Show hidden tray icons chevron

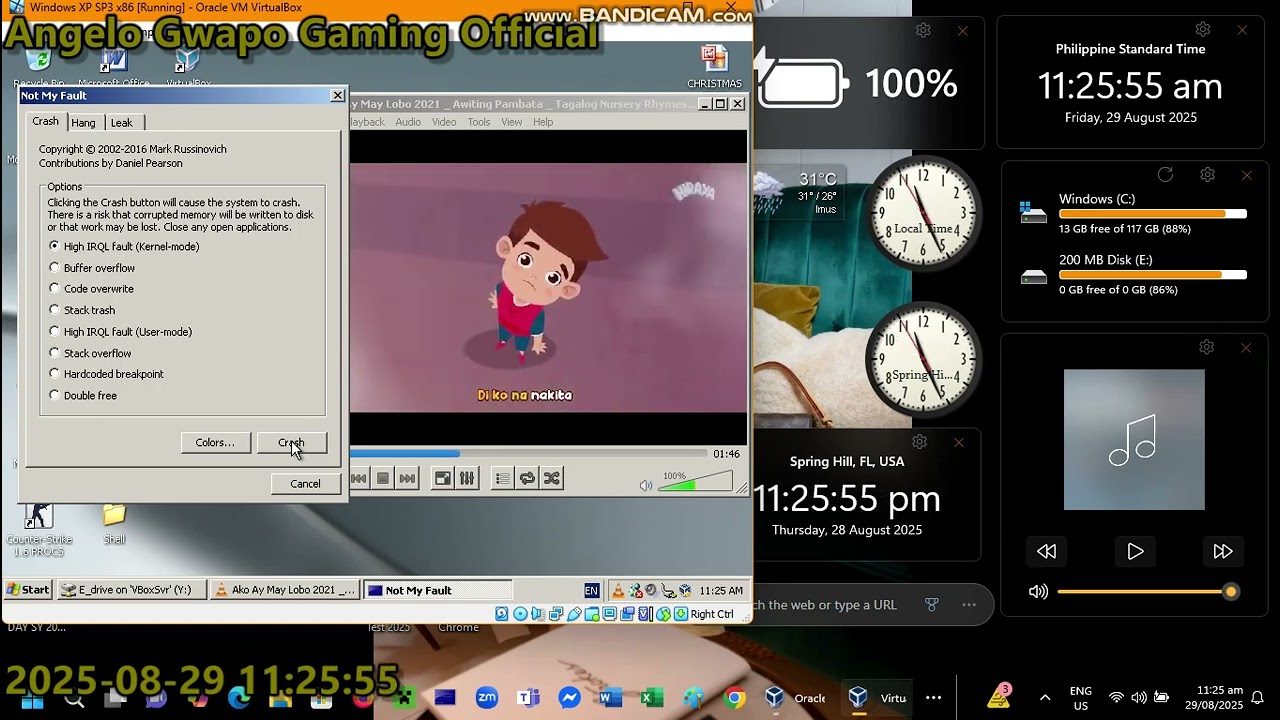click(1045, 698)
